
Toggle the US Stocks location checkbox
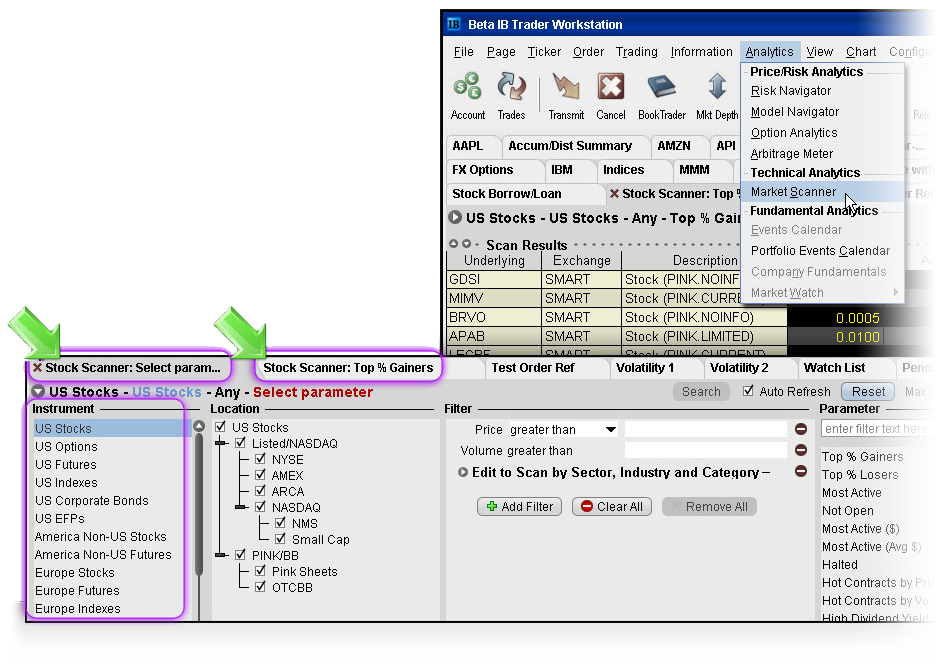221,426
